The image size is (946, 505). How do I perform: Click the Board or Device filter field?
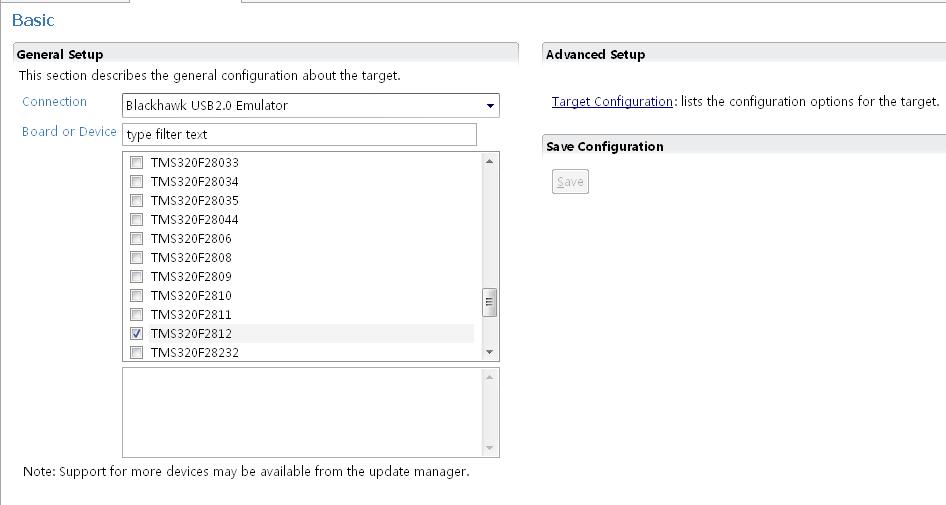(x=300, y=134)
